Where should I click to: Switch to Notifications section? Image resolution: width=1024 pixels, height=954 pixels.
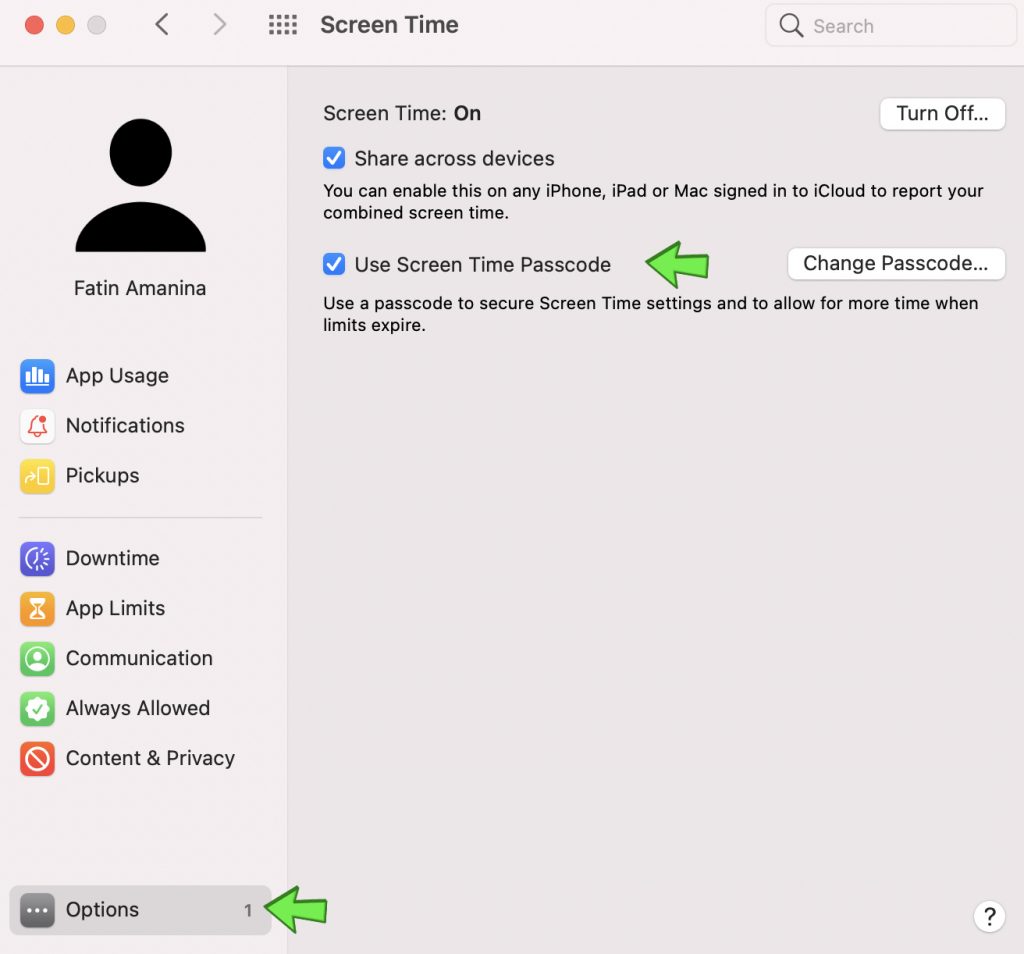[x=125, y=426]
